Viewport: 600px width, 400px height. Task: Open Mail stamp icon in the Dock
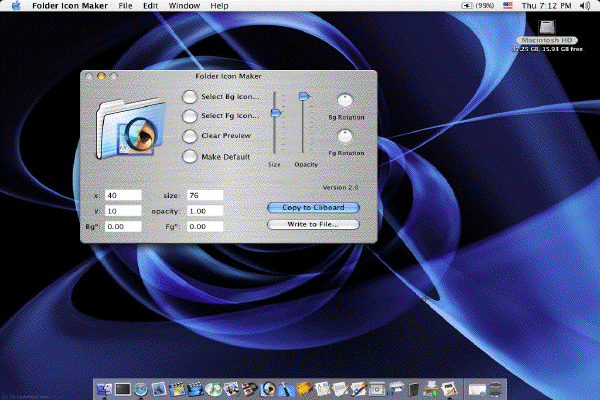(x=158, y=389)
